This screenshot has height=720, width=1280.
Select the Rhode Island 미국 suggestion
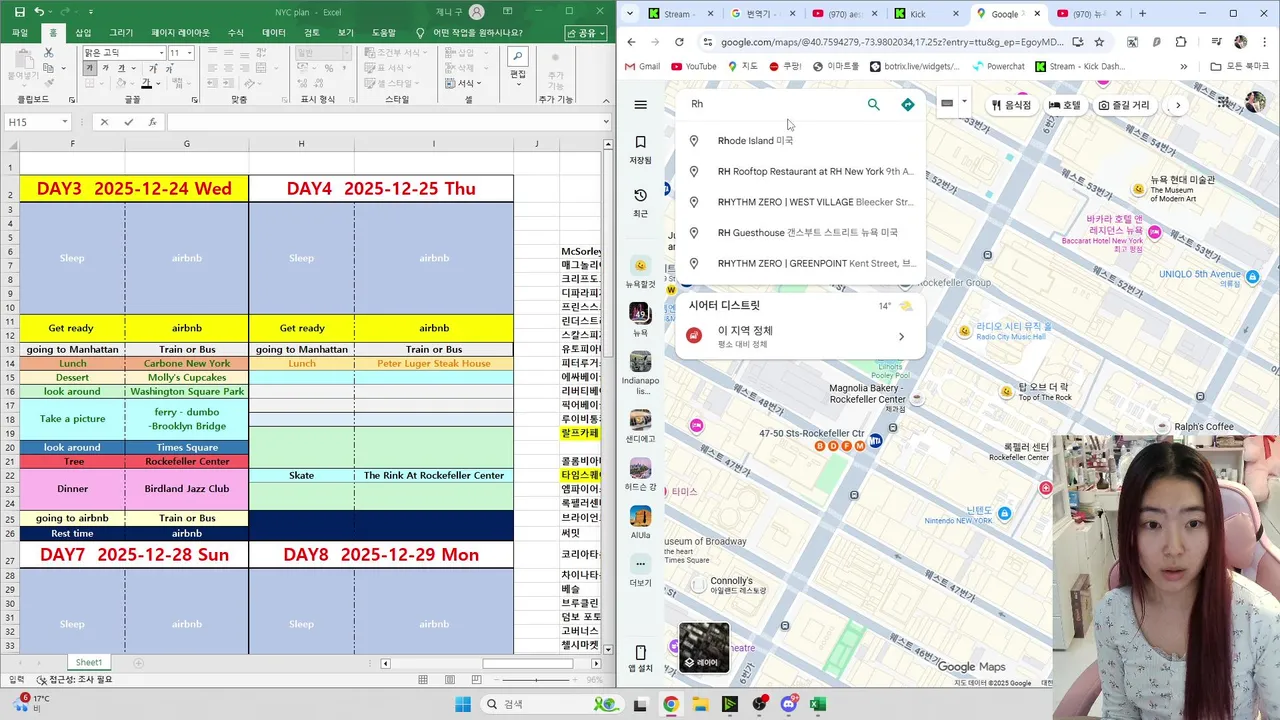tap(801, 141)
